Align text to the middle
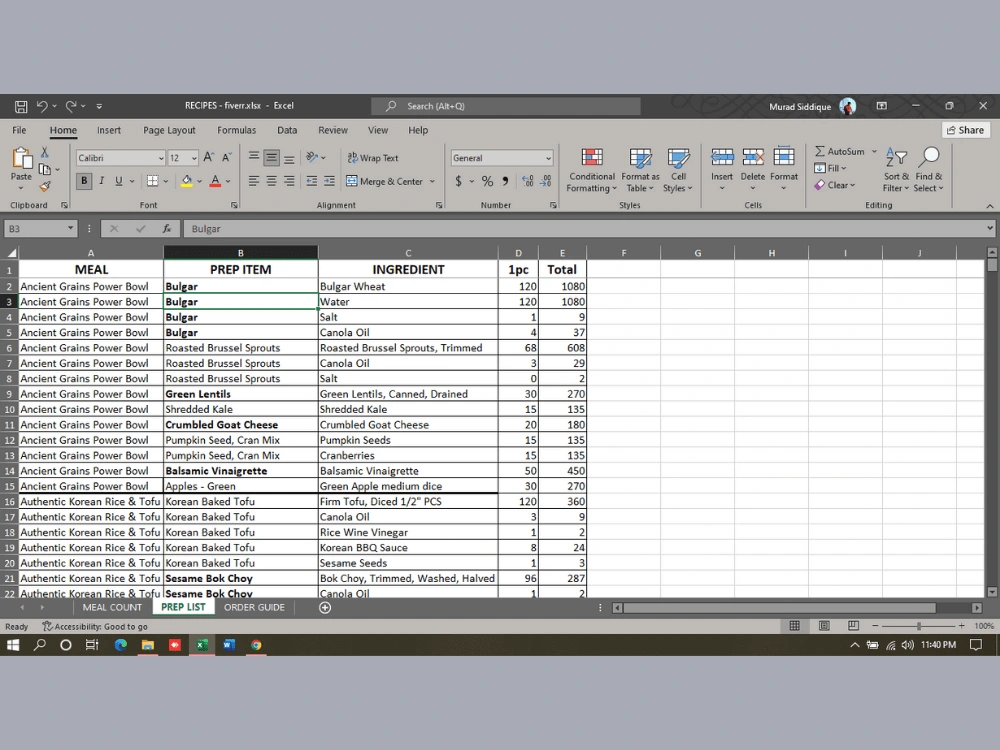Screen dimensions: 1000x750 pos(272,157)
